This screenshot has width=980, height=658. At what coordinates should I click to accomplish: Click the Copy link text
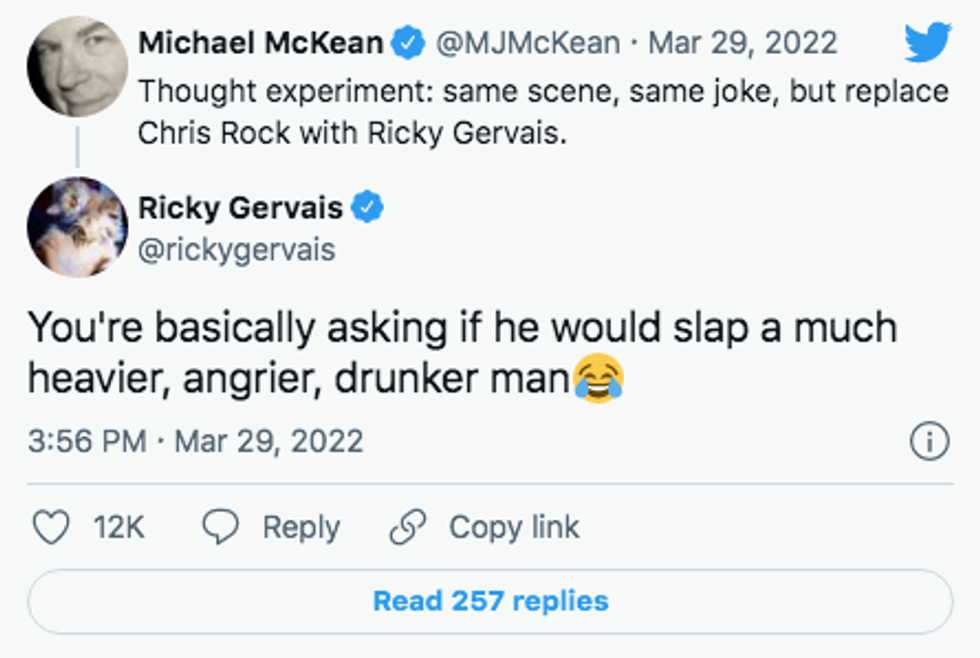(514, 527)
